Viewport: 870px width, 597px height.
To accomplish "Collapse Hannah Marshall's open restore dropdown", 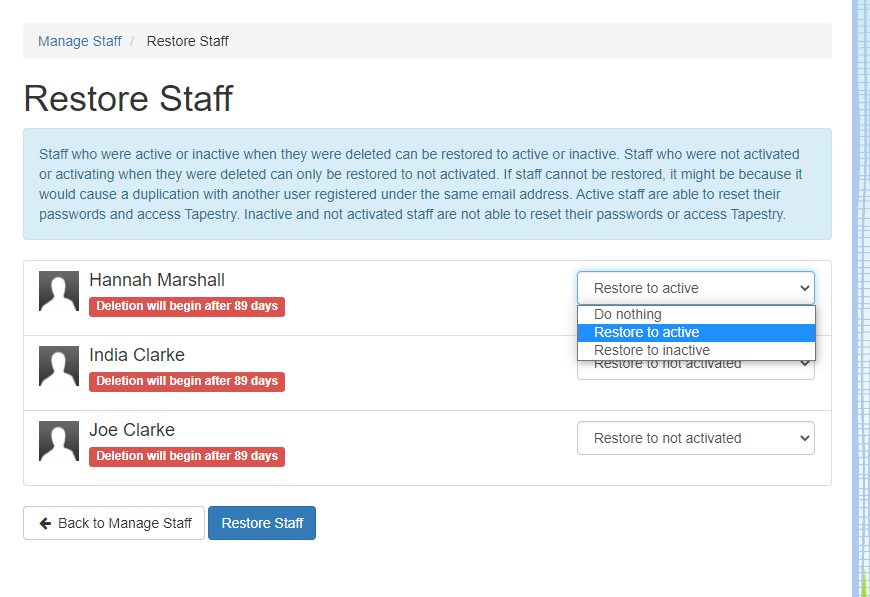I will 695,288.
